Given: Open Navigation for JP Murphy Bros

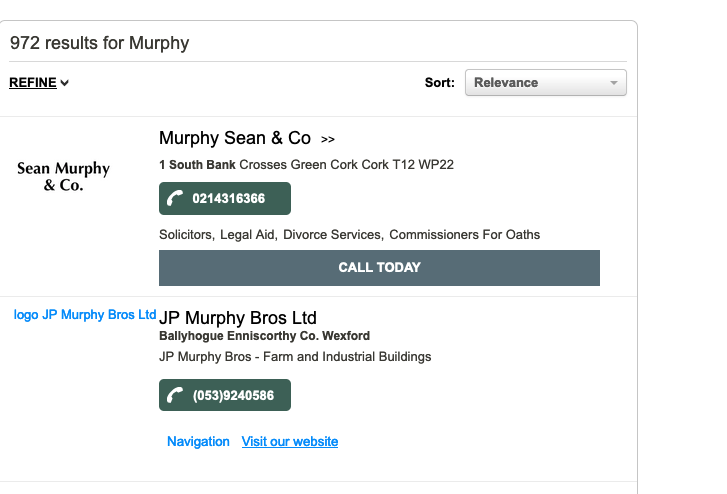Looking at the screenshot, I should click(198, 442).
